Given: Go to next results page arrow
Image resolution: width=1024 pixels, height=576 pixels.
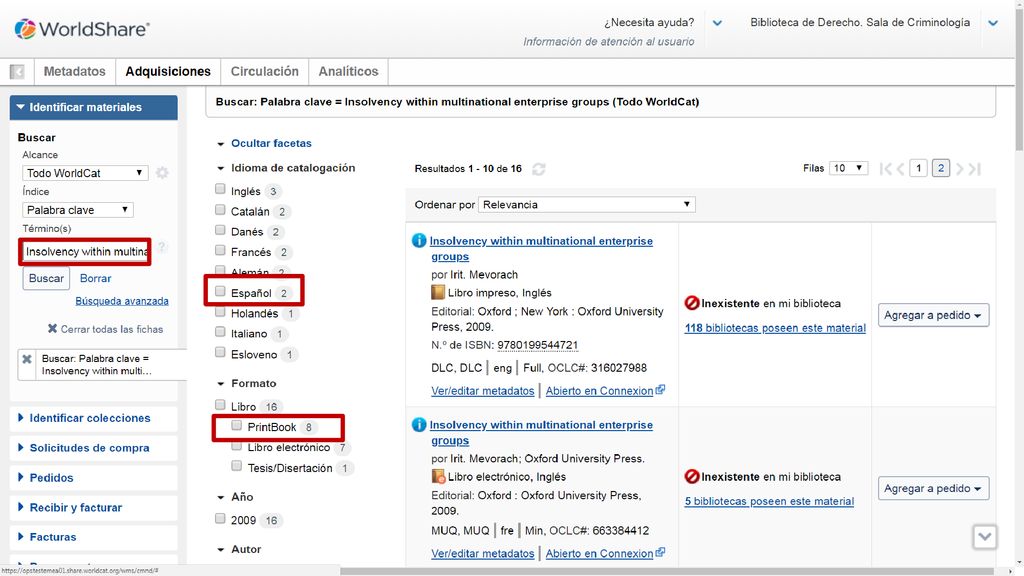Looking at the screenshot, I should point(959,169).
